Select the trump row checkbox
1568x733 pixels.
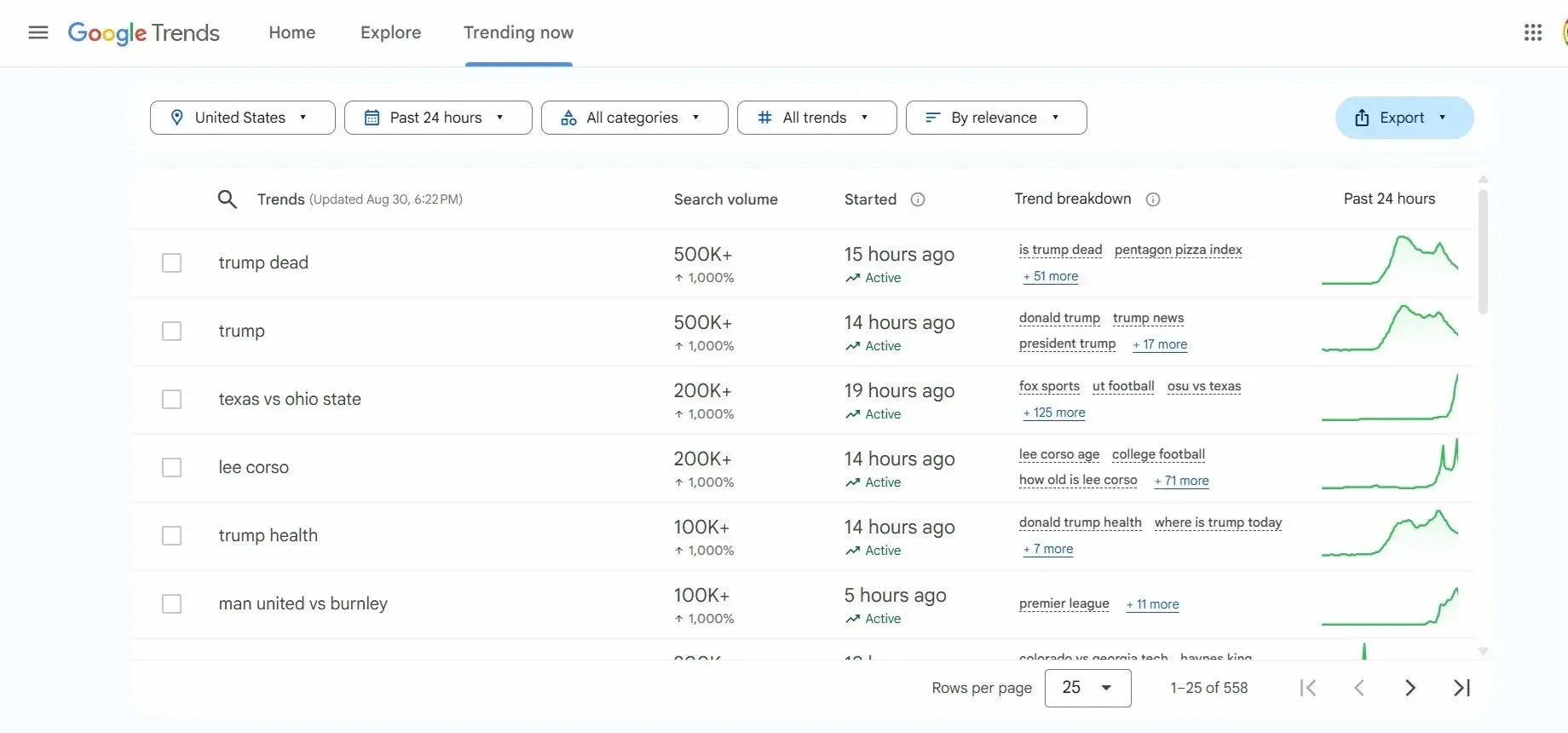click(171, 331)
